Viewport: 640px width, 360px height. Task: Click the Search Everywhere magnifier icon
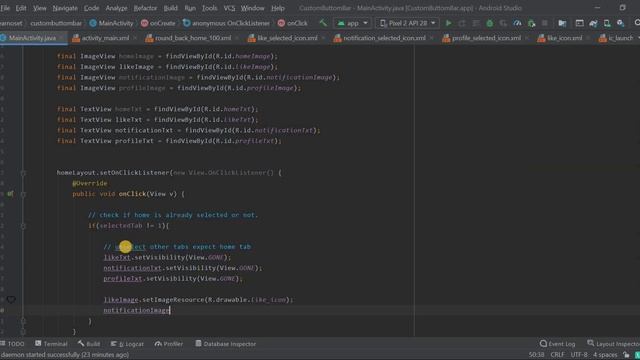(637, 23)
